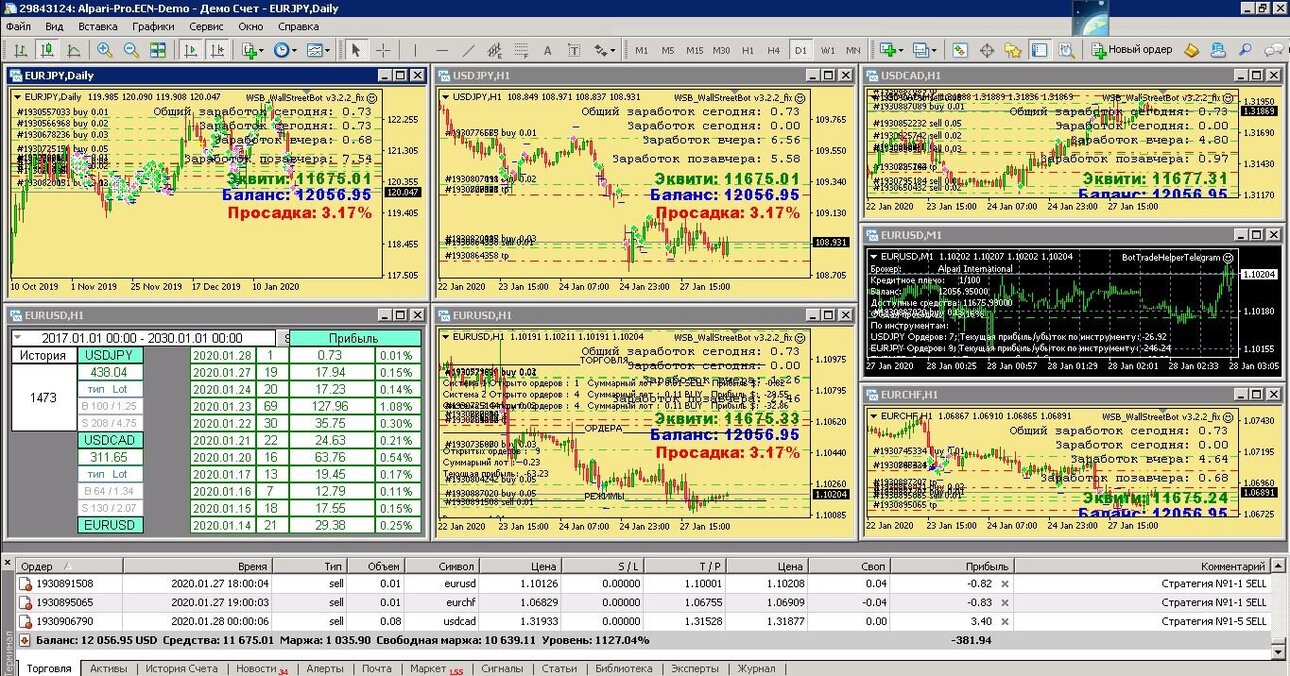Select the text tool A
The height and width of the screenshot is (676, 1290).
pyautogui.click(x=547, y=50)
